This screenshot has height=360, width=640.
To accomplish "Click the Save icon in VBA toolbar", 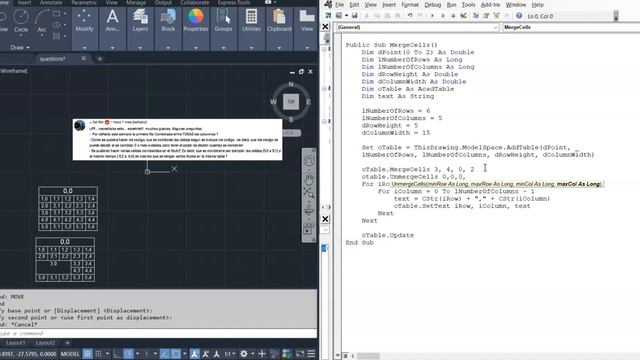I will (354, 16).
